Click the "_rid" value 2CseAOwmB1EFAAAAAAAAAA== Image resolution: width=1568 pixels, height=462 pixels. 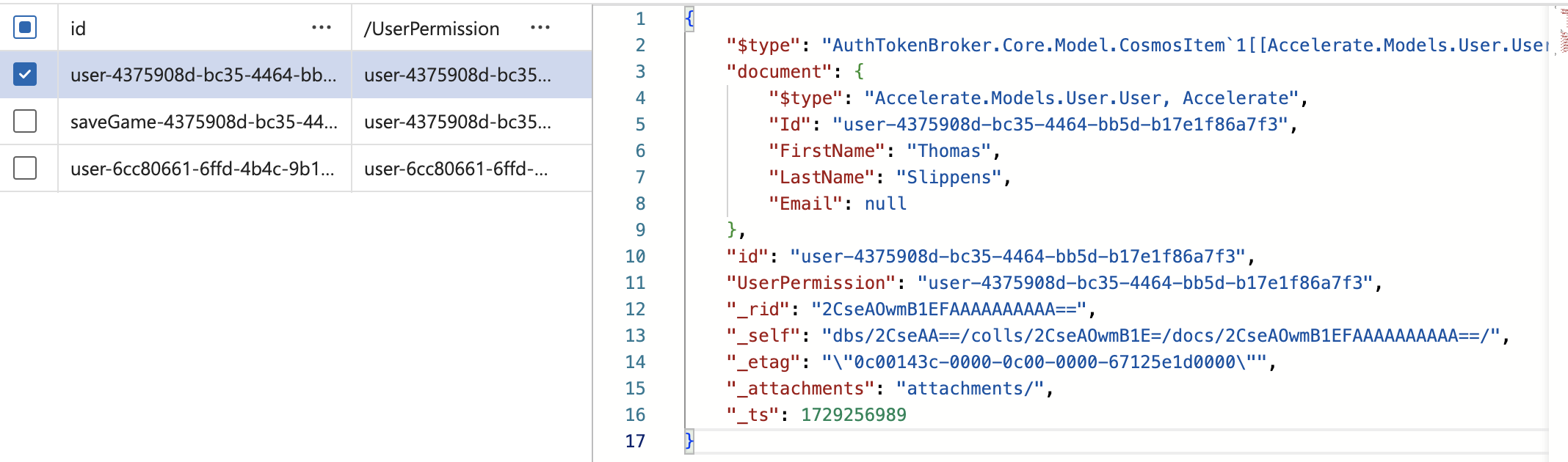click(x=948, y=309)
